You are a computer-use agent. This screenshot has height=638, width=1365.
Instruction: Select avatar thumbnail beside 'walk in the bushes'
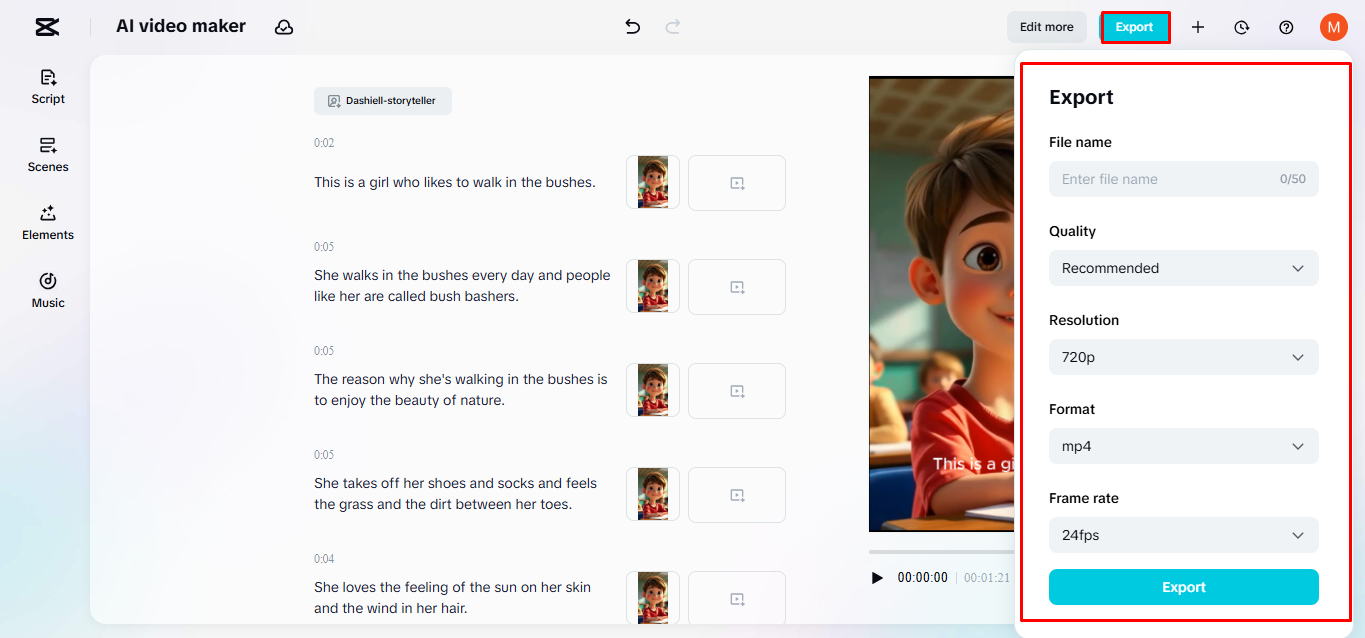click(x=653, y=182)
